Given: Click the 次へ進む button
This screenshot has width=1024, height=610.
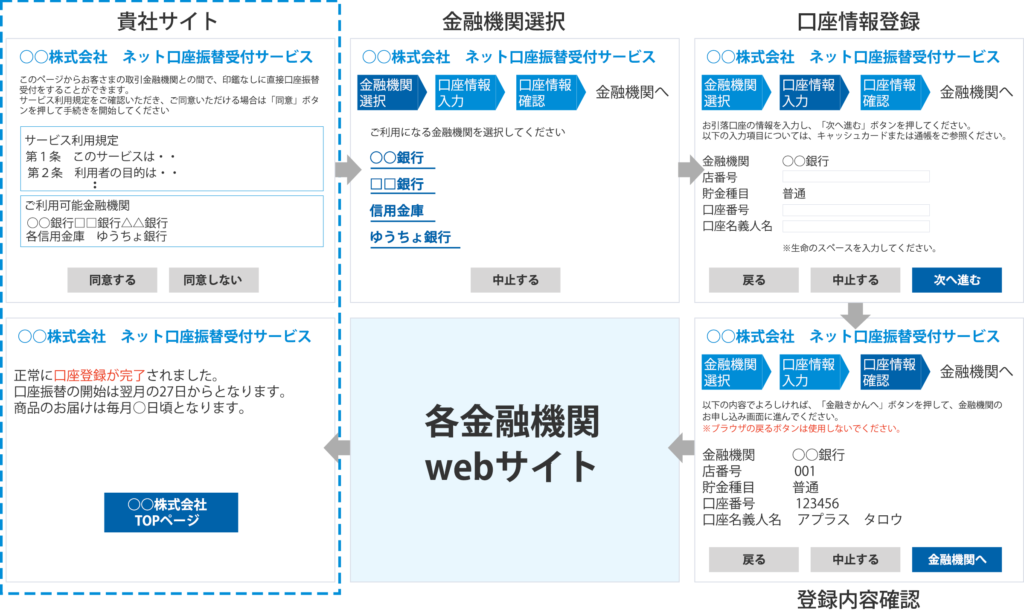Looking at the screenshot, I should coord(957,280).
